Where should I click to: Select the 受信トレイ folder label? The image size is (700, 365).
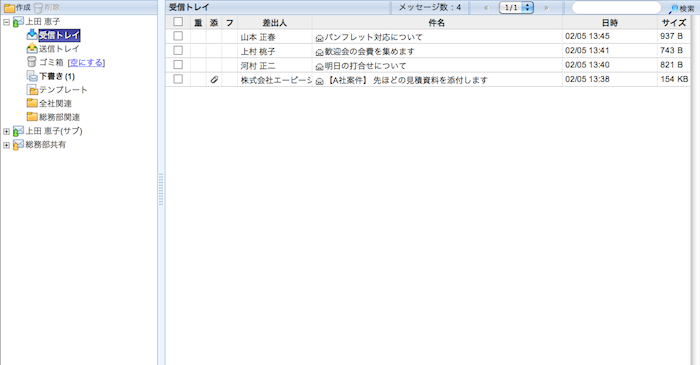59,35
